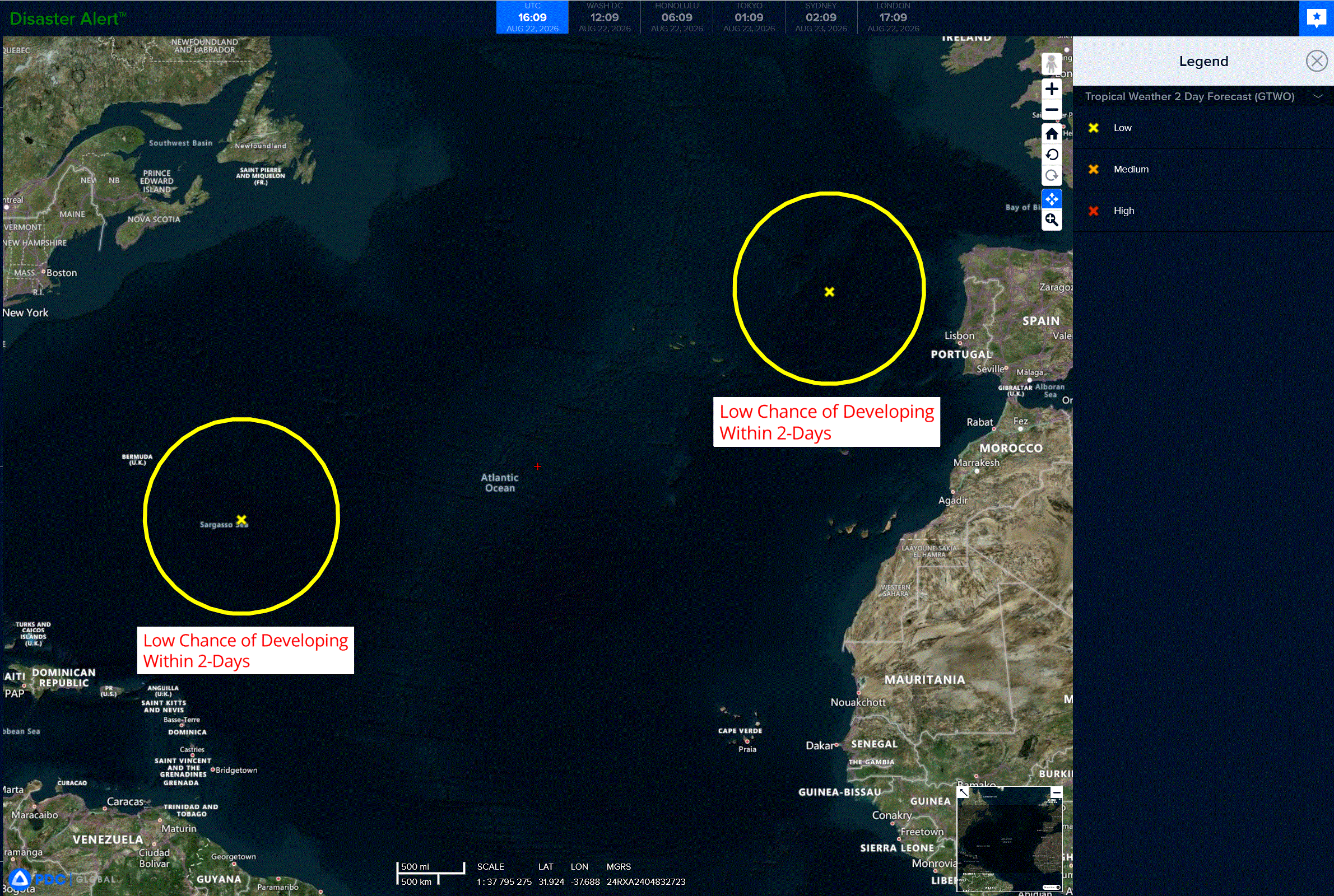Click the "MOROCCO" country label
1334x896 pixels.
pyautogui.click(x=1011, y=449)
